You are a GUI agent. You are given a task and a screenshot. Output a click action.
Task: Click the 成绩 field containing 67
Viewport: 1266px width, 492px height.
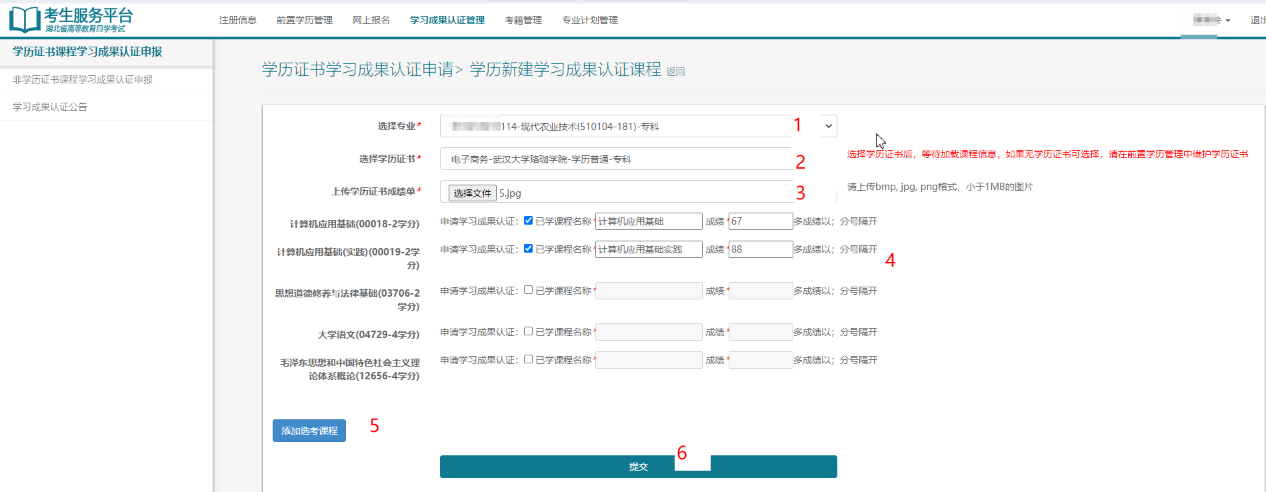[x=760, y=221]
